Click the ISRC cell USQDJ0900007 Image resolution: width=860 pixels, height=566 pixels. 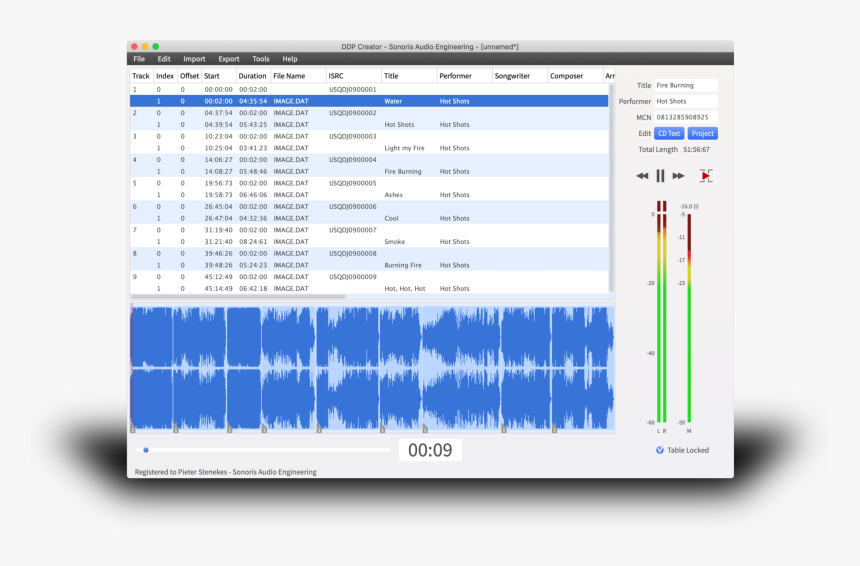pyautogui.click(x=353, y=230)
